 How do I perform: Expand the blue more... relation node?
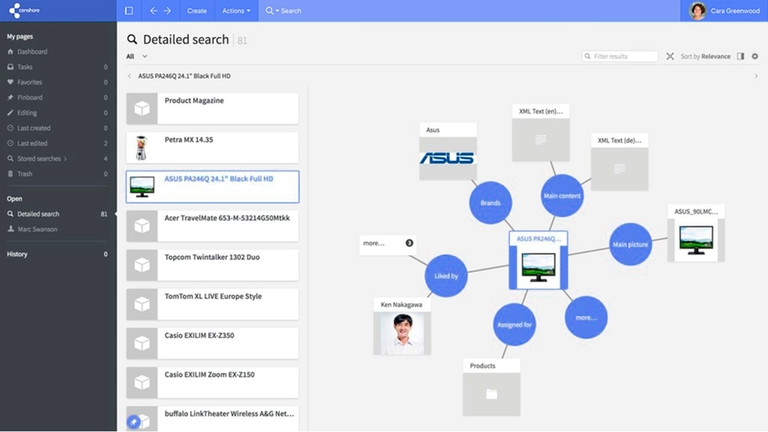click(586, 317)
